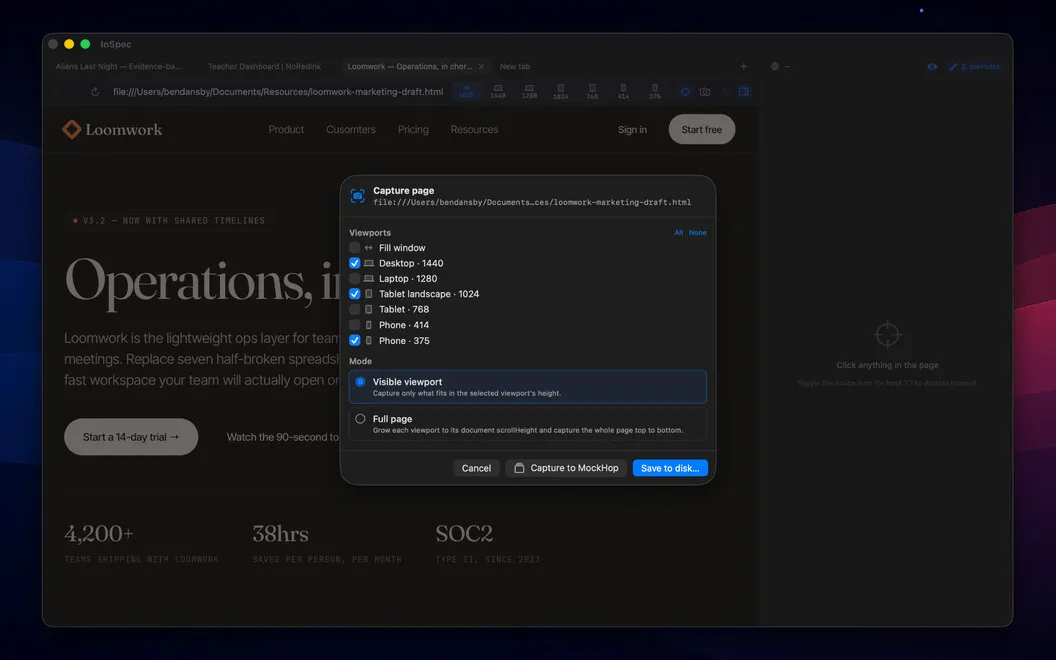This screenshot has height=660, width=1056.
Task: Click the eye icon beside overrides
Action: (932, 67)
